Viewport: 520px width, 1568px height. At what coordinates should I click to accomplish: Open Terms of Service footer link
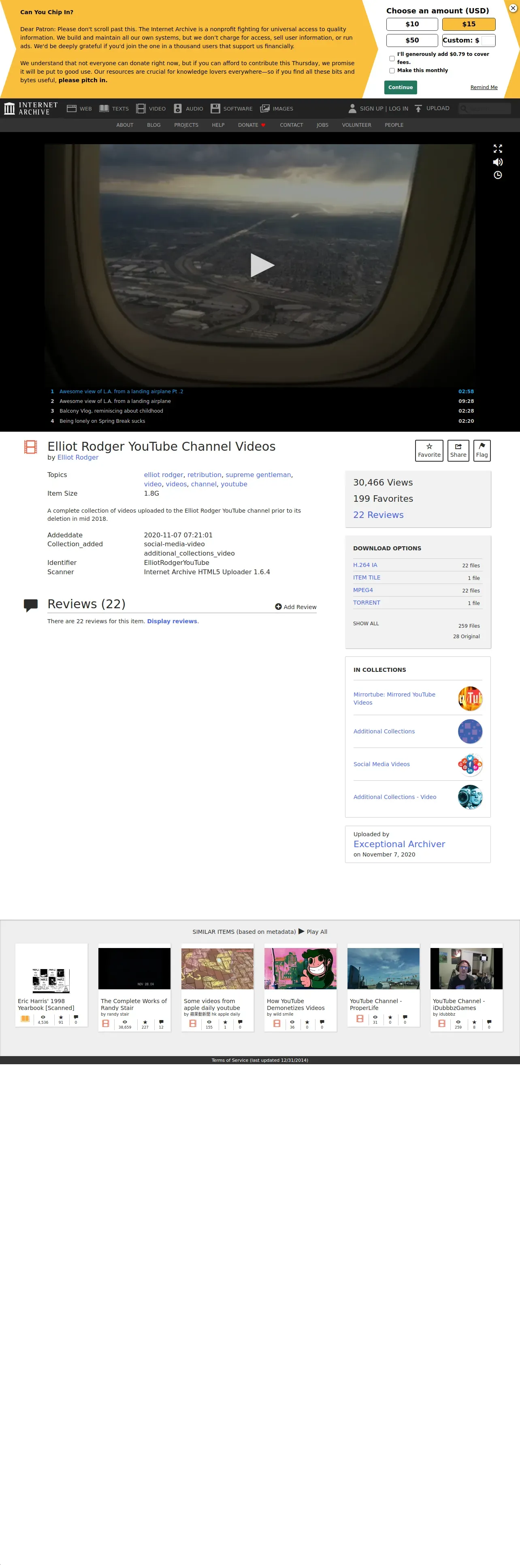click(x=260, y=1060)
